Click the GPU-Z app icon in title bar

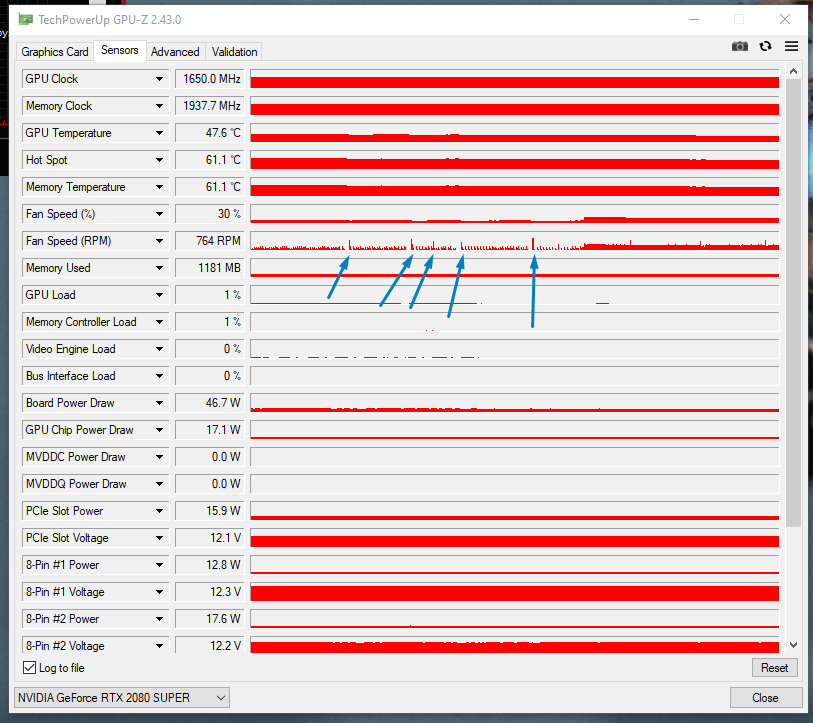click(x=25, y=20)
